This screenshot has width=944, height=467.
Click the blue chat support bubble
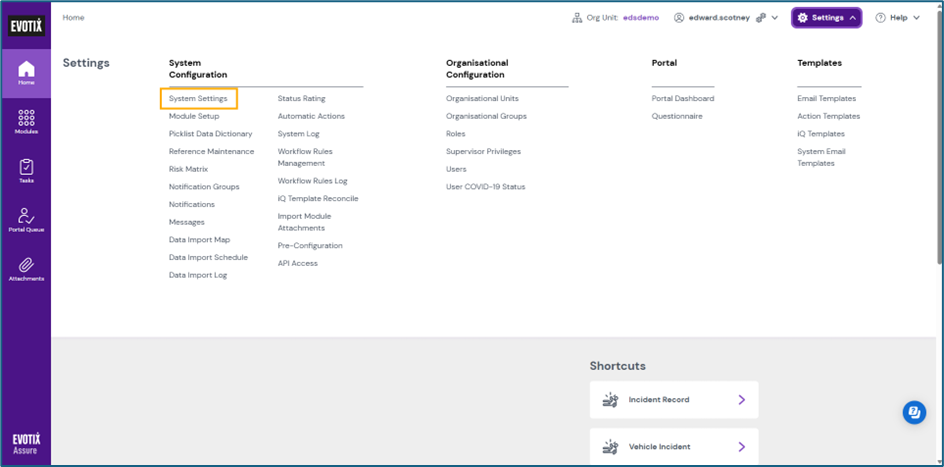914,412
